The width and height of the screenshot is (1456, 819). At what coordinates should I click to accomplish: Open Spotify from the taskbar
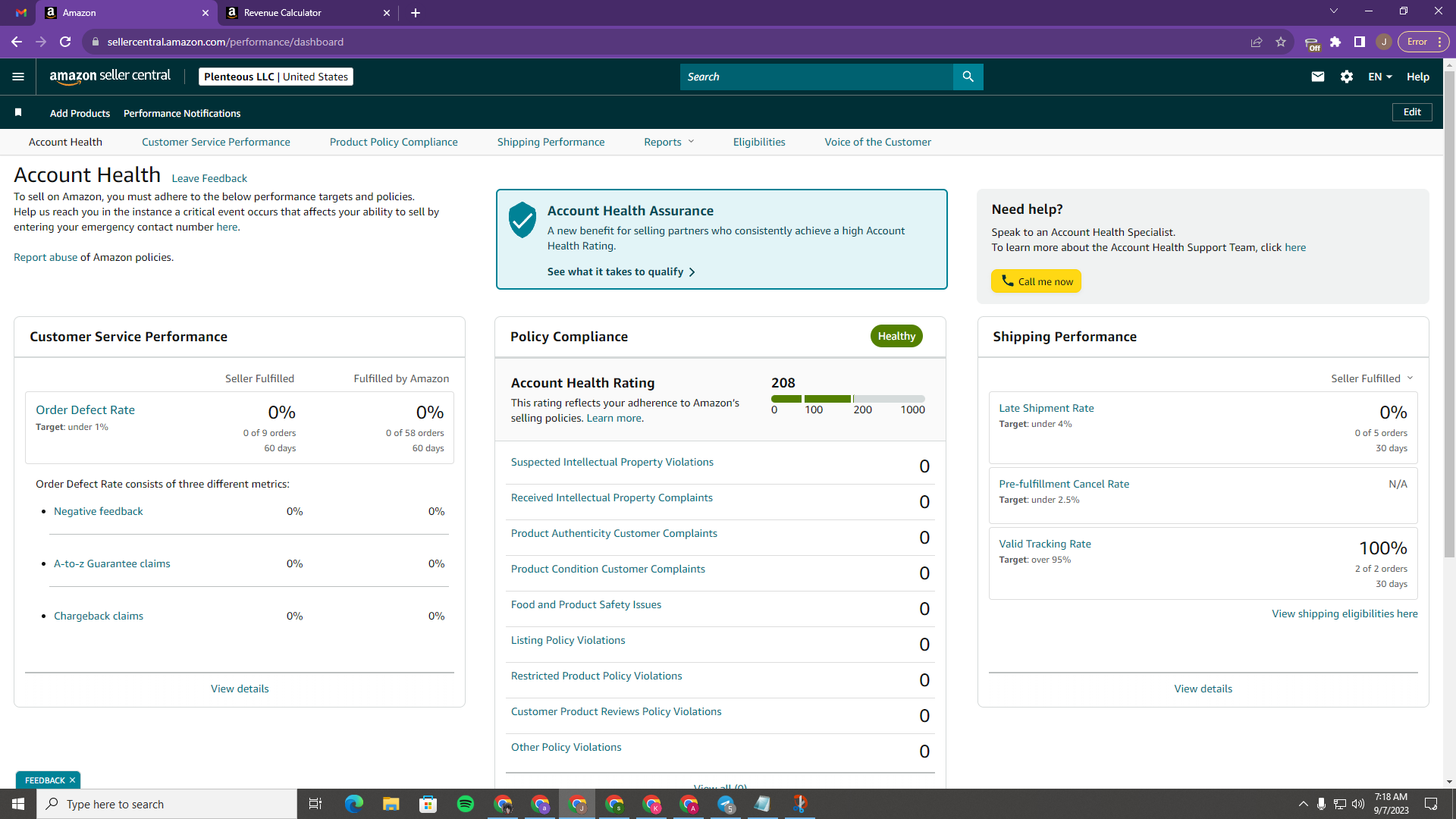coord(466,804)
